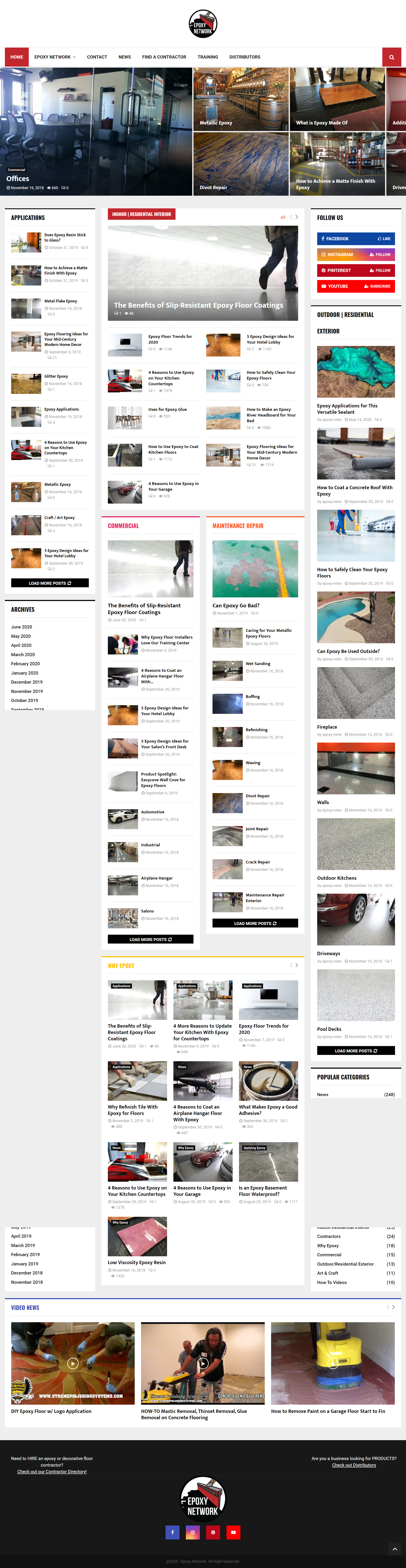406x1568 pixels.
Task: Open Is an Epoxy Basement Floor Waterproof
Action: pyautogui.click(x=263, y=1191)
